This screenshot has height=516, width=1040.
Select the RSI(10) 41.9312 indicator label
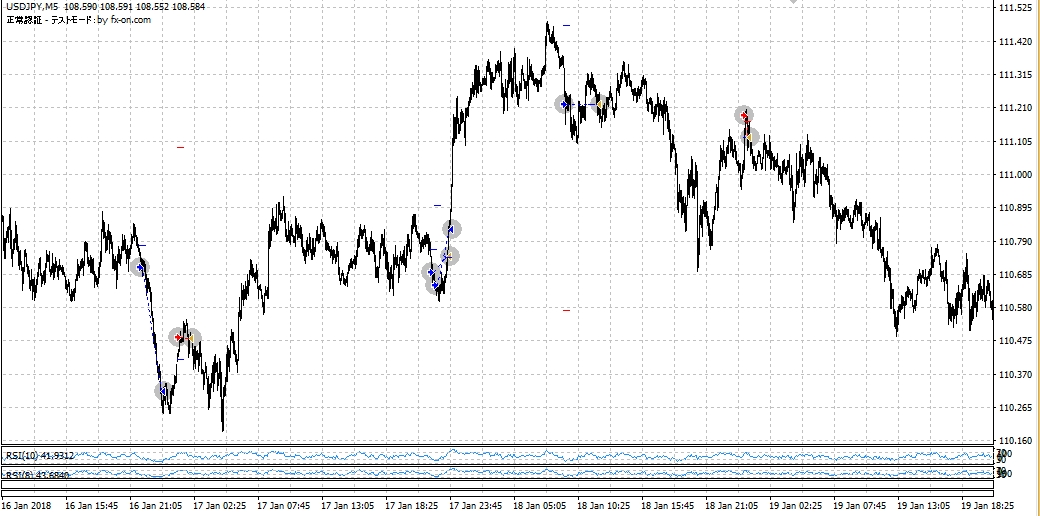(x=39, y=456)
